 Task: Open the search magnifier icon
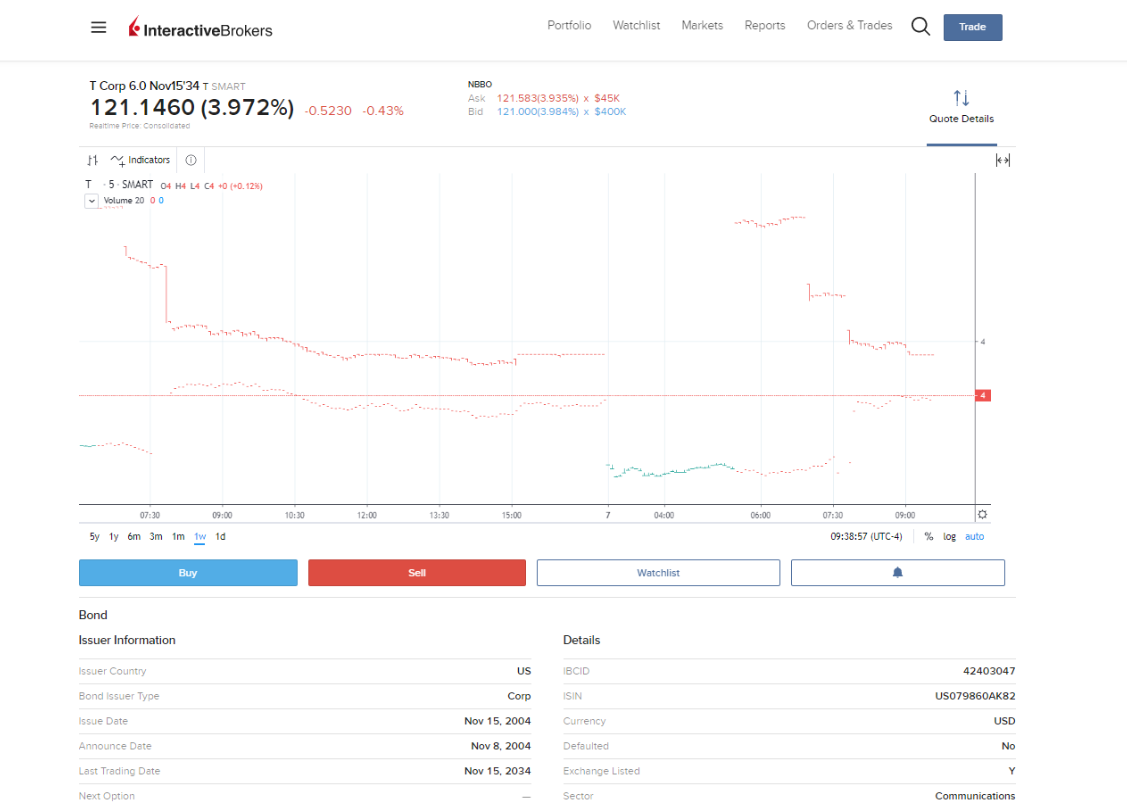[x=920, y=27]
